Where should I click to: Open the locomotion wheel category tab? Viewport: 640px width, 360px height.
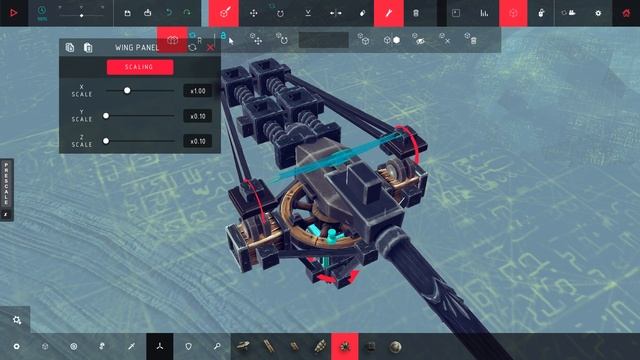(73, 346)
